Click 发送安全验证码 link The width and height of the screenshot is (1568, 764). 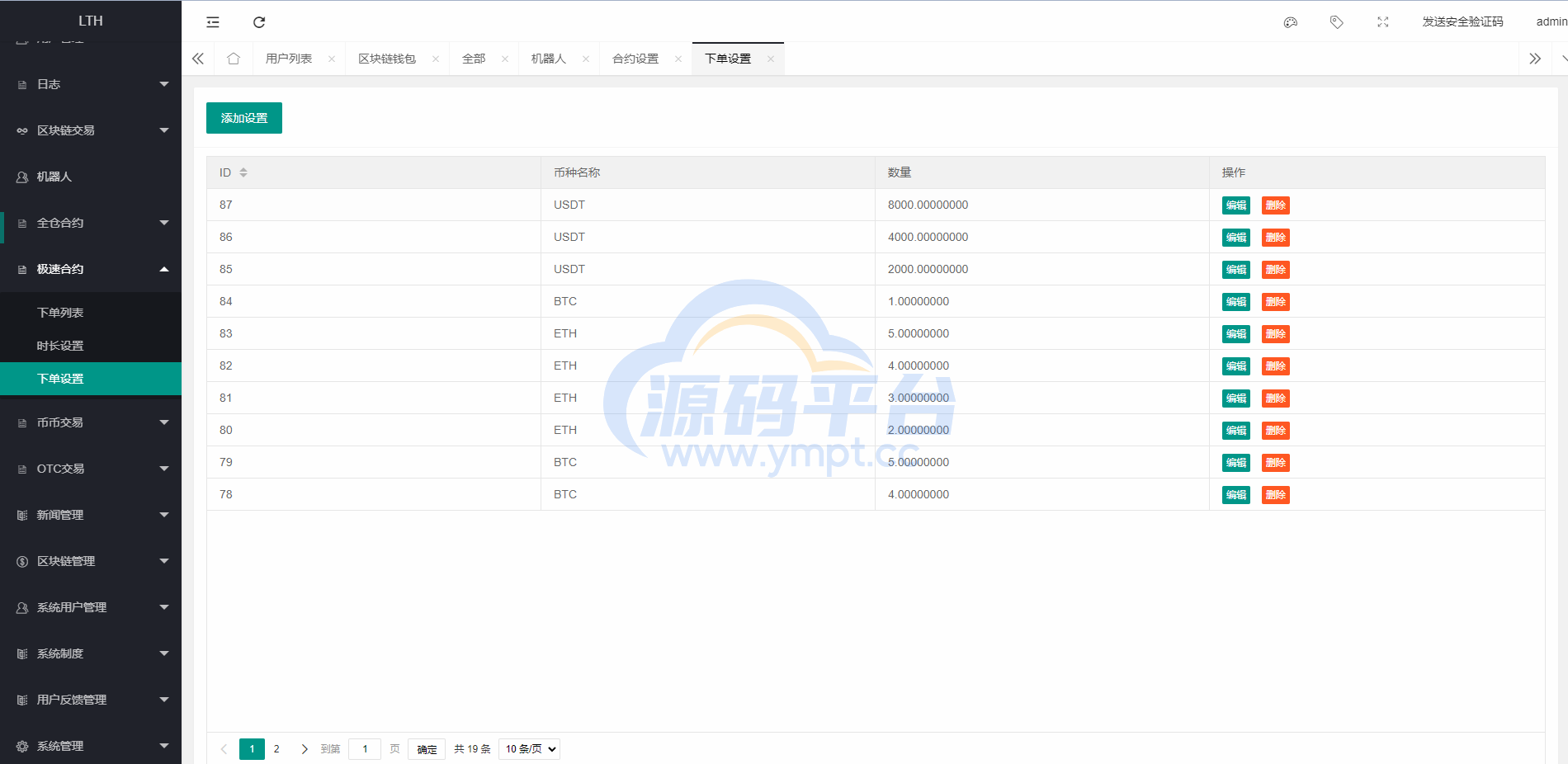(1462, 22)
